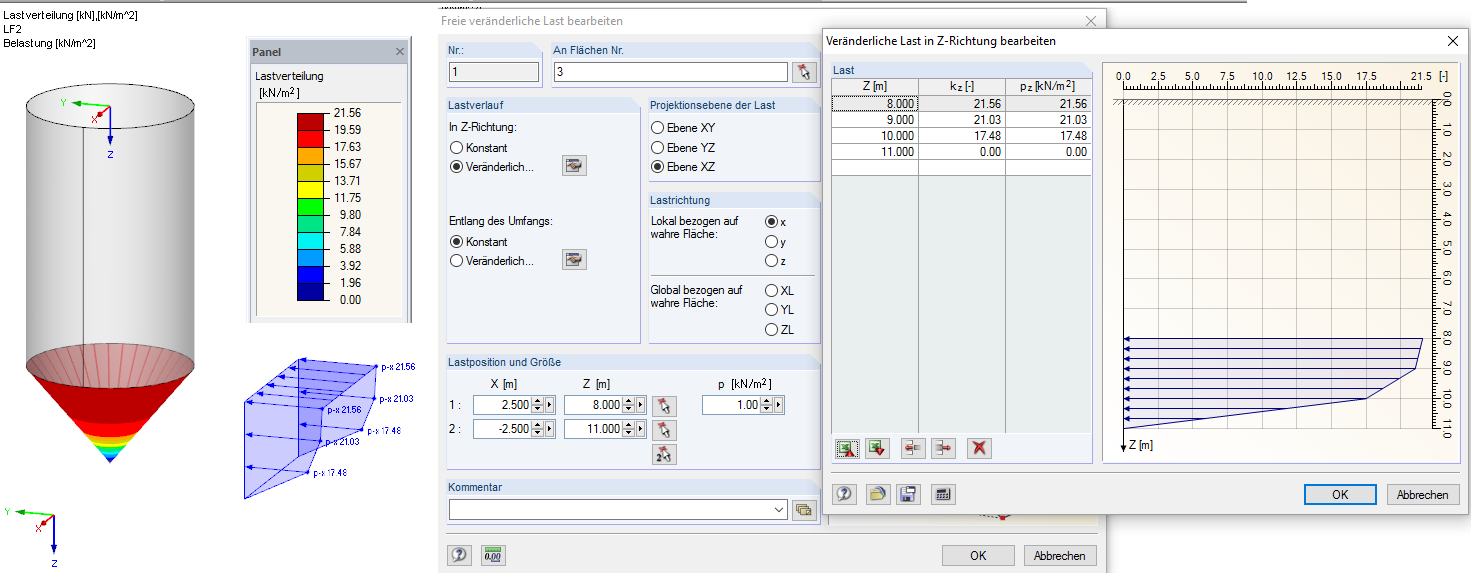This screenshot has height=586, width=1472.
Task: Select table cell pz 21.03
Action: click(x=1048, y=119)
